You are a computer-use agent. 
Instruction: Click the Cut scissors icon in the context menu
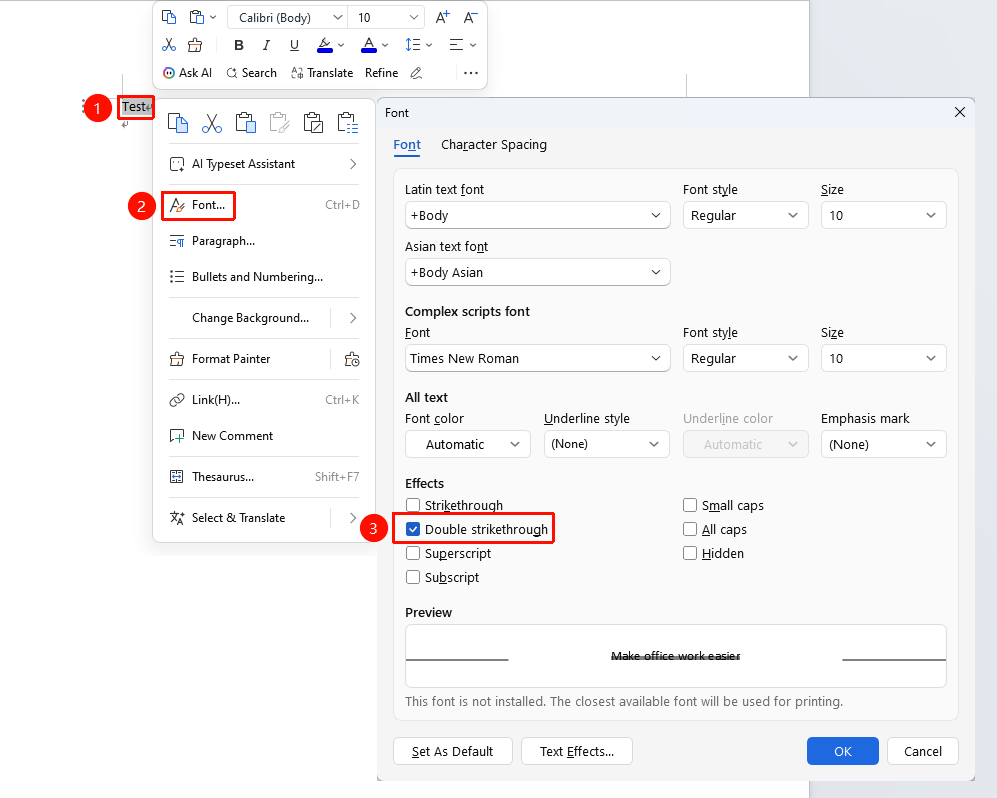(212, 123)
